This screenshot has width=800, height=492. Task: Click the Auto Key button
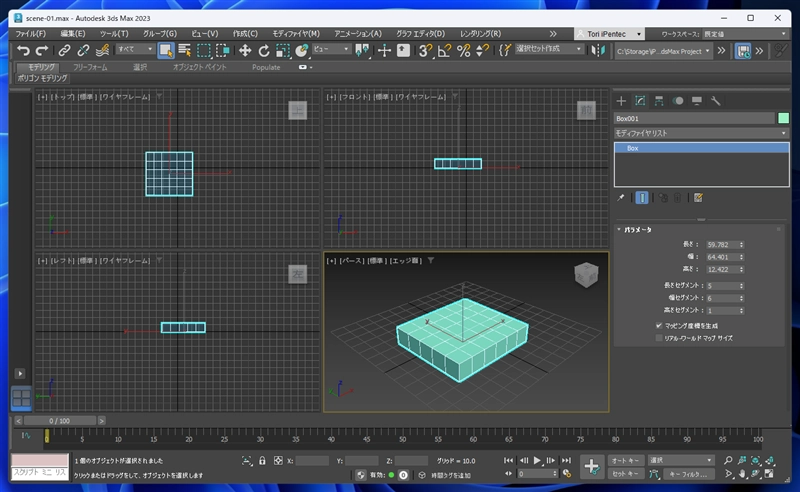point(626,460)
